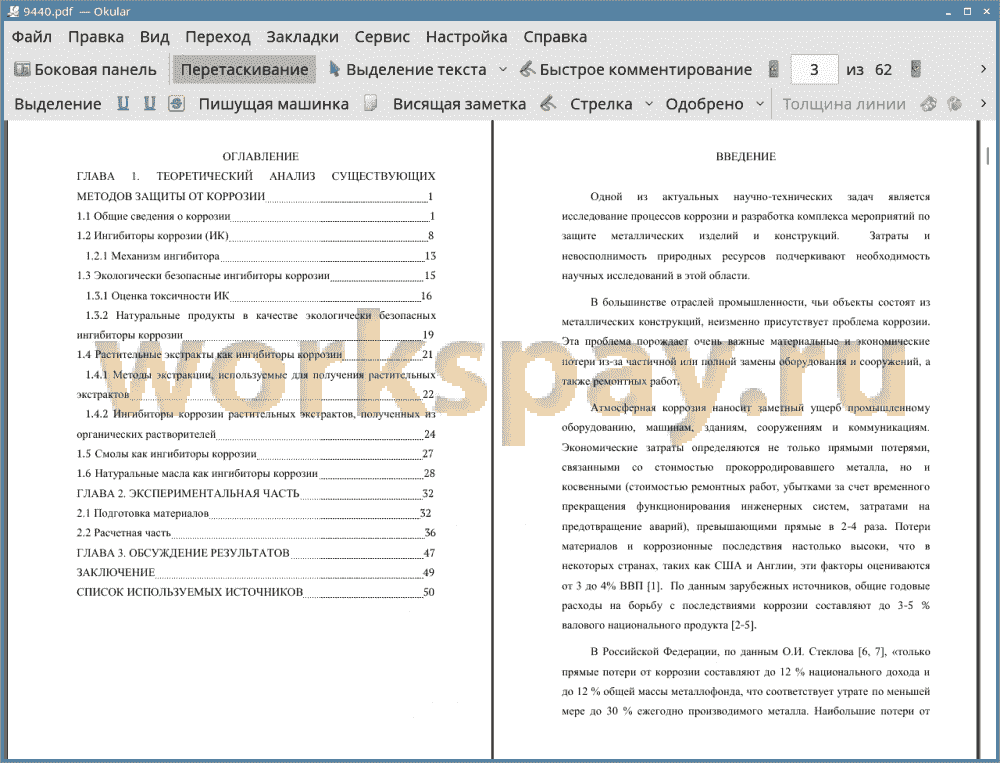The width and height of the screenshot is (1000, 763).
Task: Open the Справка menu
Action: (555, 37)
